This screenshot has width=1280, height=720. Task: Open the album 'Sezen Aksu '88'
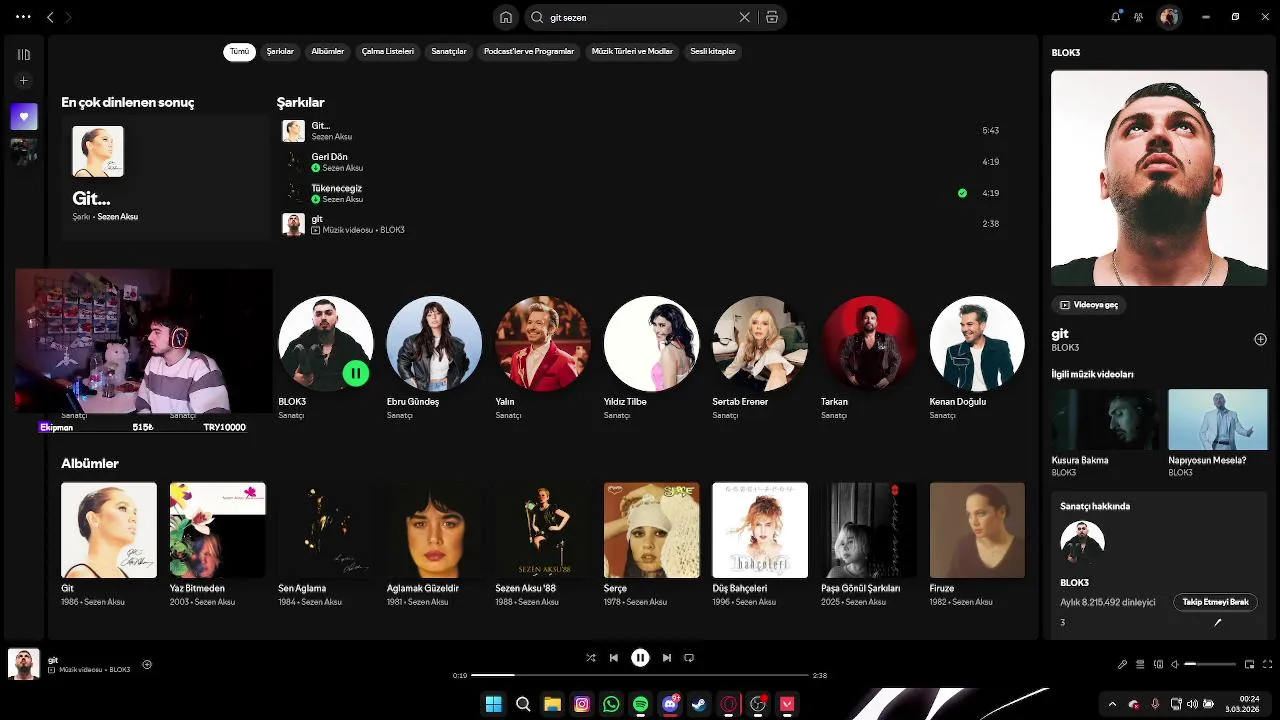(x=543, y=544)
